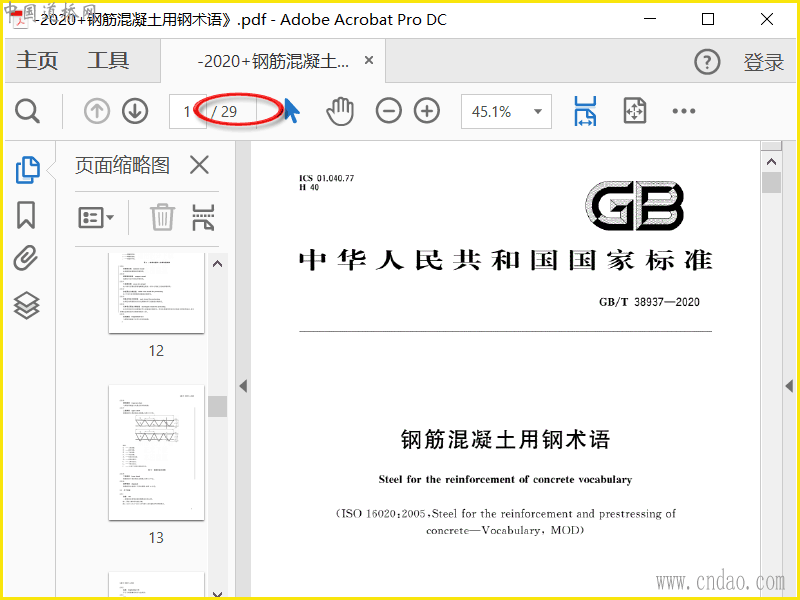This screenshot has width=800, height=600.
Task: Open the layers panel
Action: click(26, 305)
